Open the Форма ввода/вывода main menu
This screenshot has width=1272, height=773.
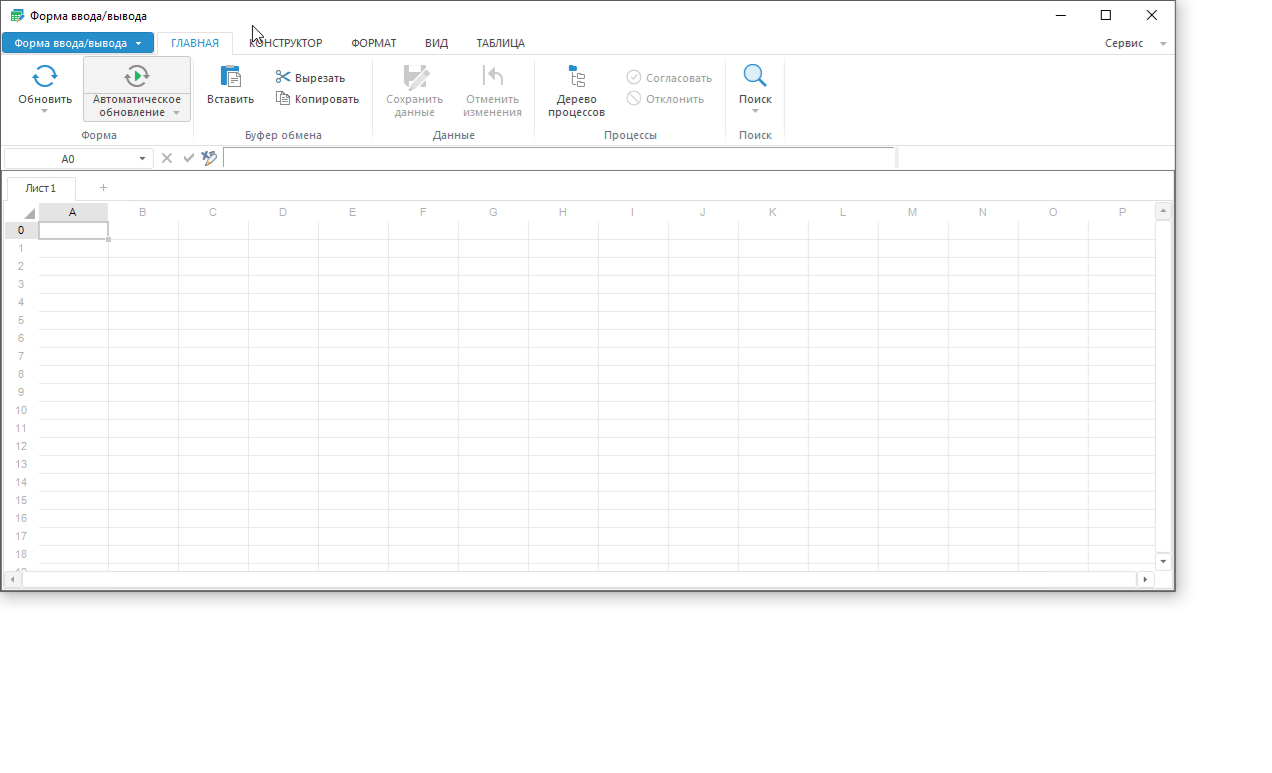[x=78, y=43]
